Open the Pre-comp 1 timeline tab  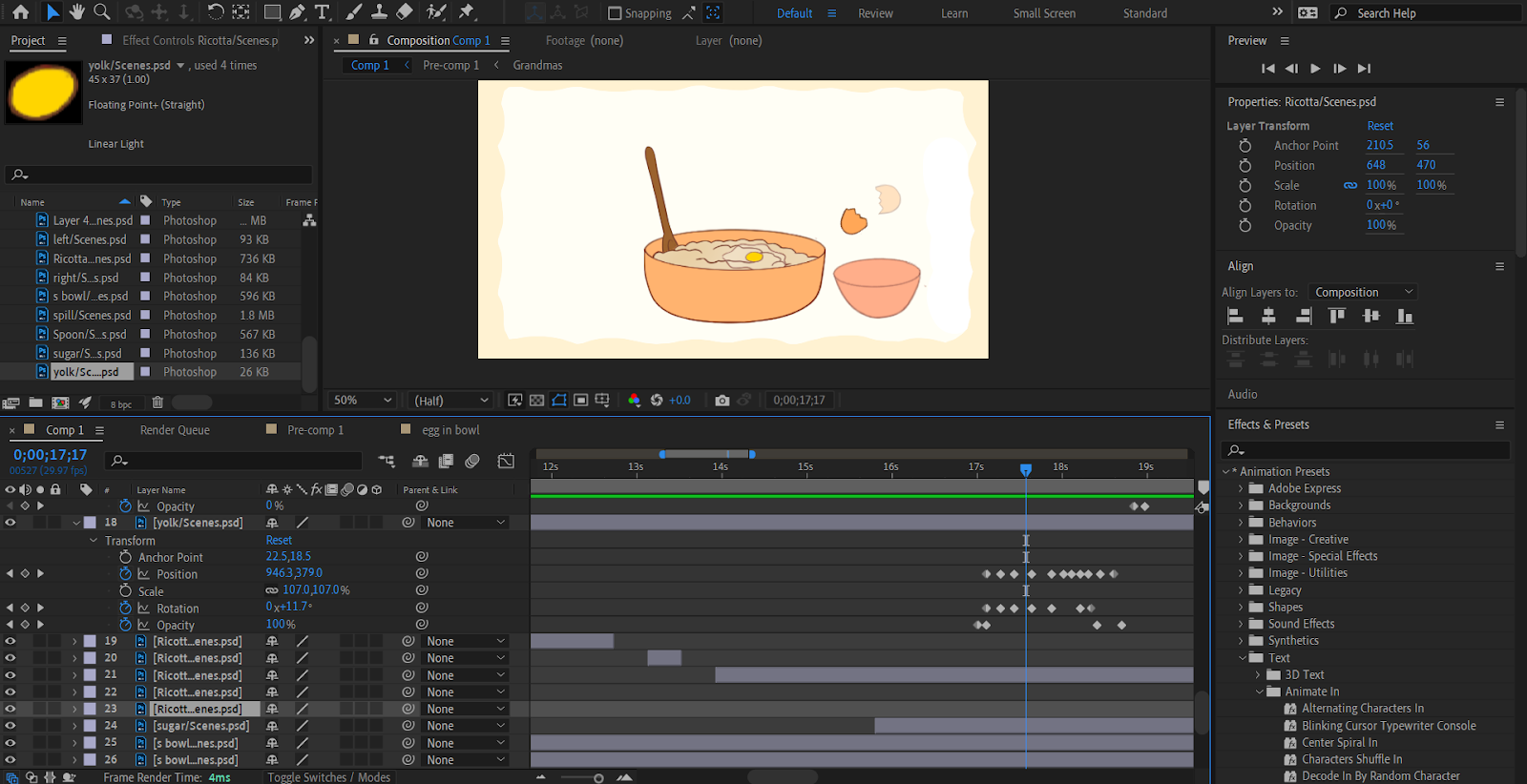click(315, 430)
